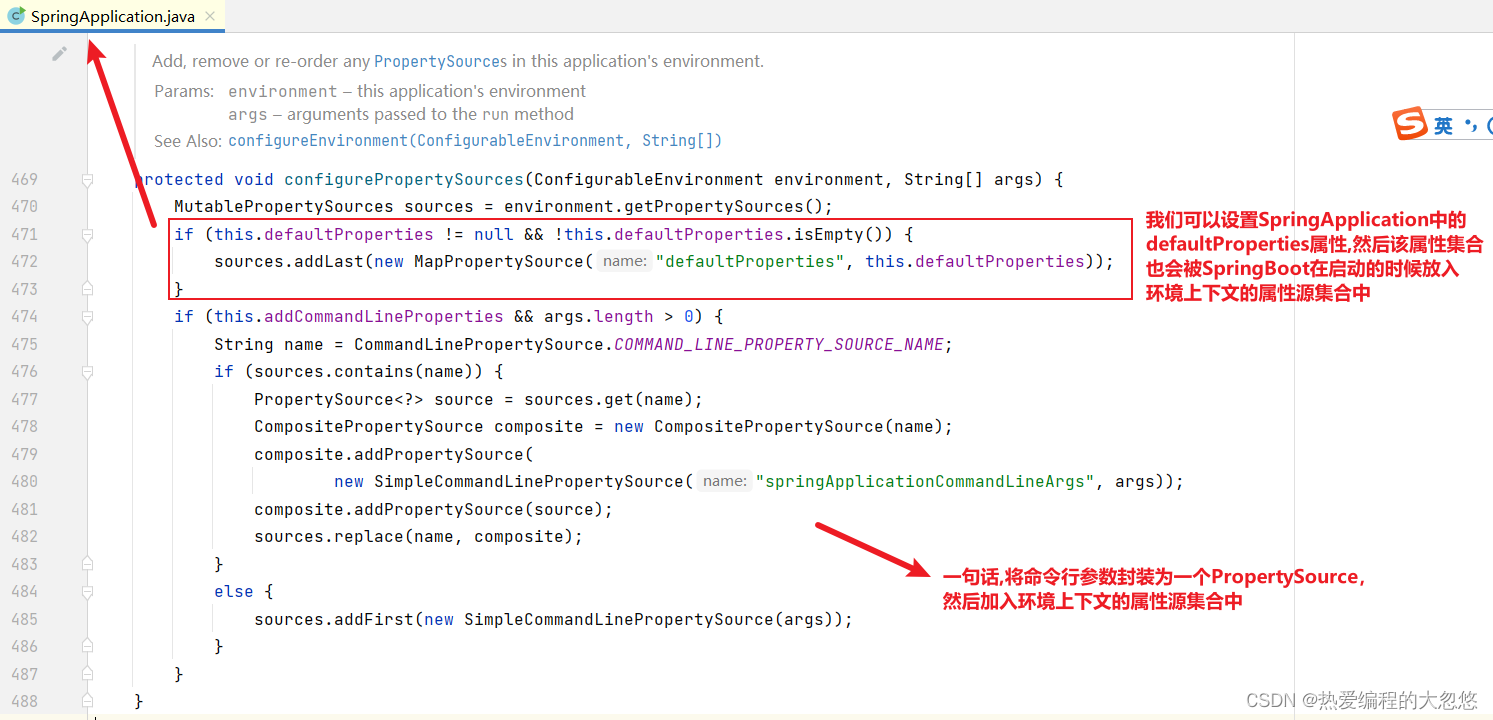Click the "springApplicationCommandLineArgs" string literal

point(925,482)
